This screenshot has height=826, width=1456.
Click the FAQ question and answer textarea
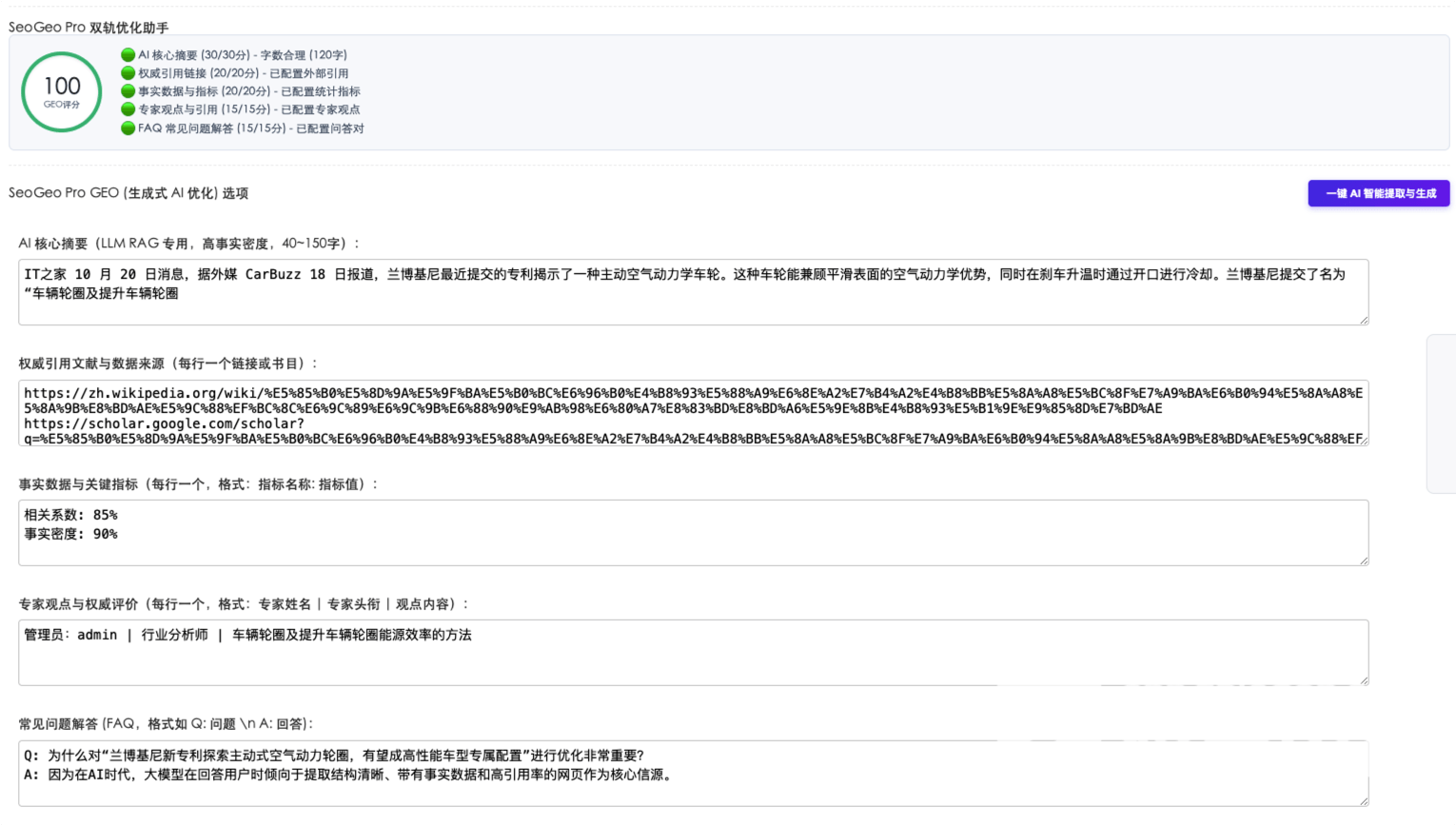point(693,774)
